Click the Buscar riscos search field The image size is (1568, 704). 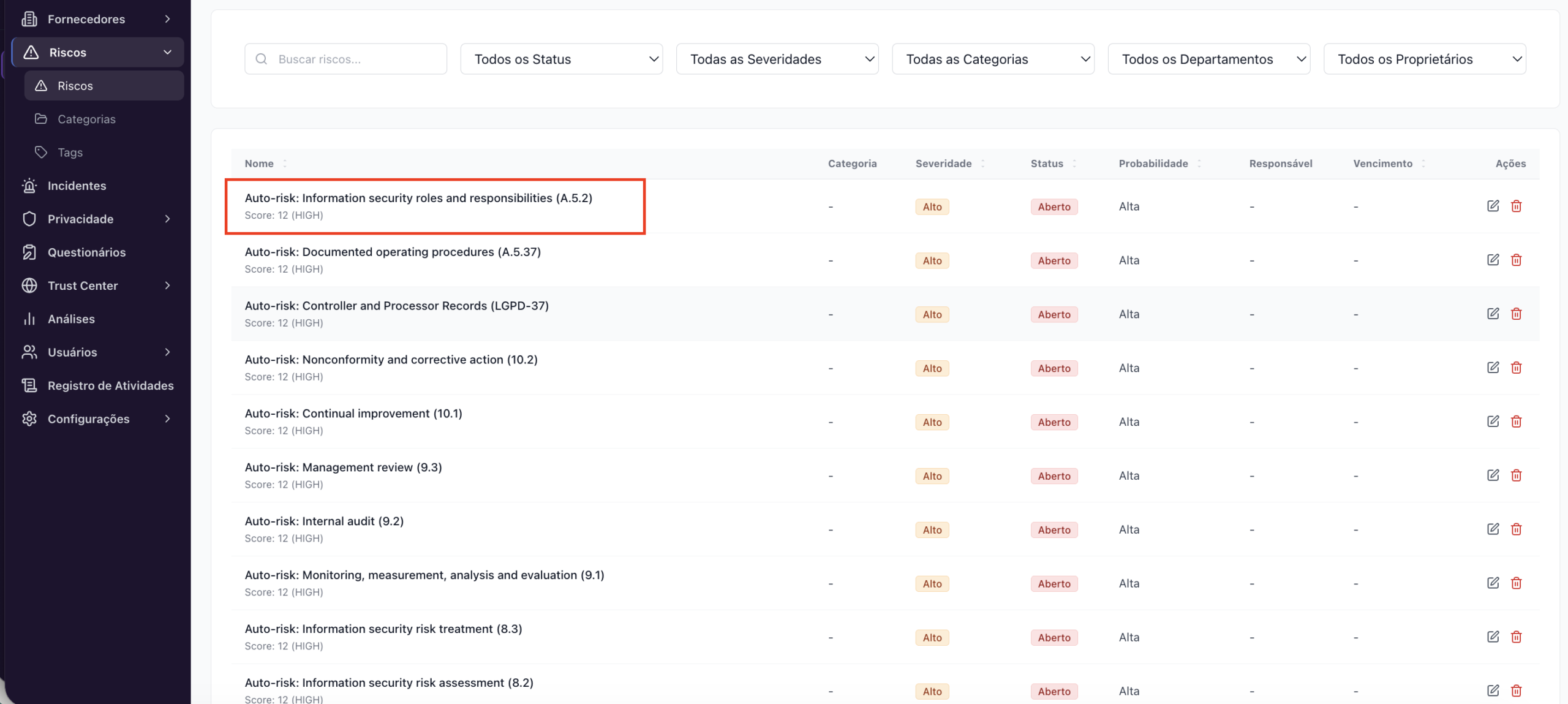click(345, 59)
